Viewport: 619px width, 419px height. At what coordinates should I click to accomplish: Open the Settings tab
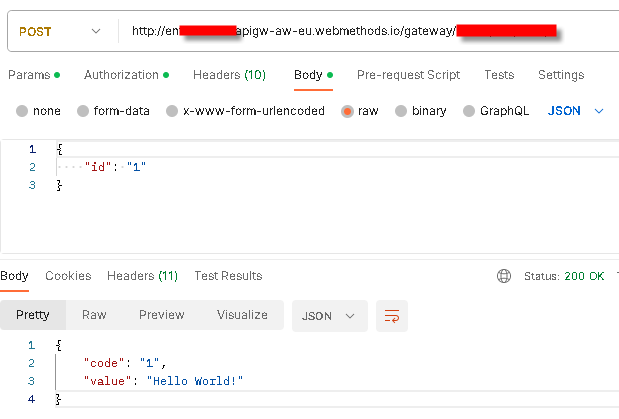(x=561, y=75)
